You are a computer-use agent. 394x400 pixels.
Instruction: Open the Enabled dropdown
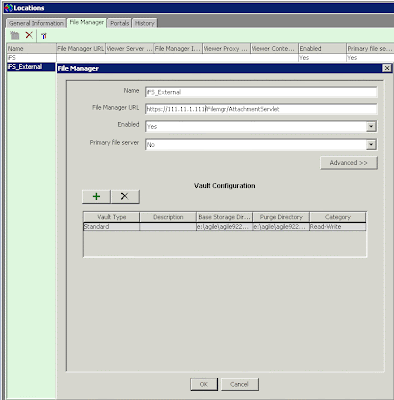point(371,126)
